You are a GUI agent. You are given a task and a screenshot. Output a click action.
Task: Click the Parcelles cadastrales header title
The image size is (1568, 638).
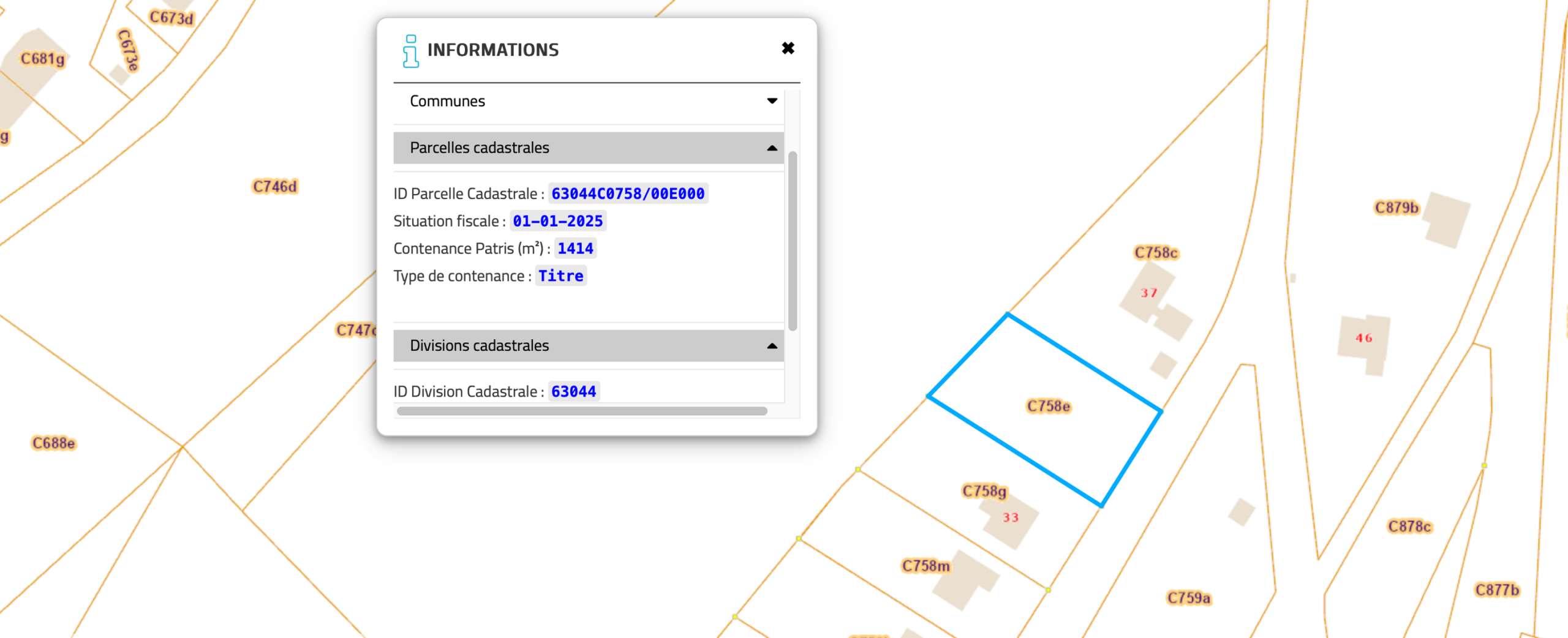pyautogui.click(x=480, y=148)
